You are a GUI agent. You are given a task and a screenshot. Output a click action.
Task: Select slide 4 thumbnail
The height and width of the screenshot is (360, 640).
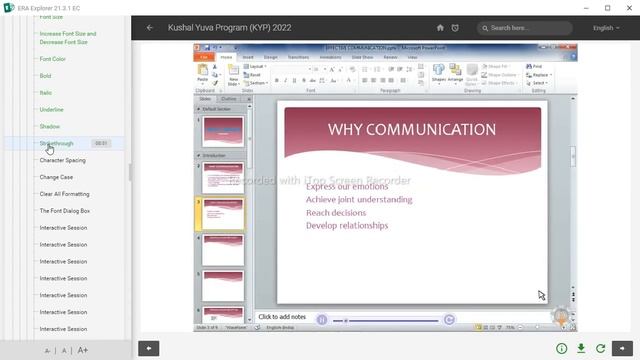pos(223,250)
